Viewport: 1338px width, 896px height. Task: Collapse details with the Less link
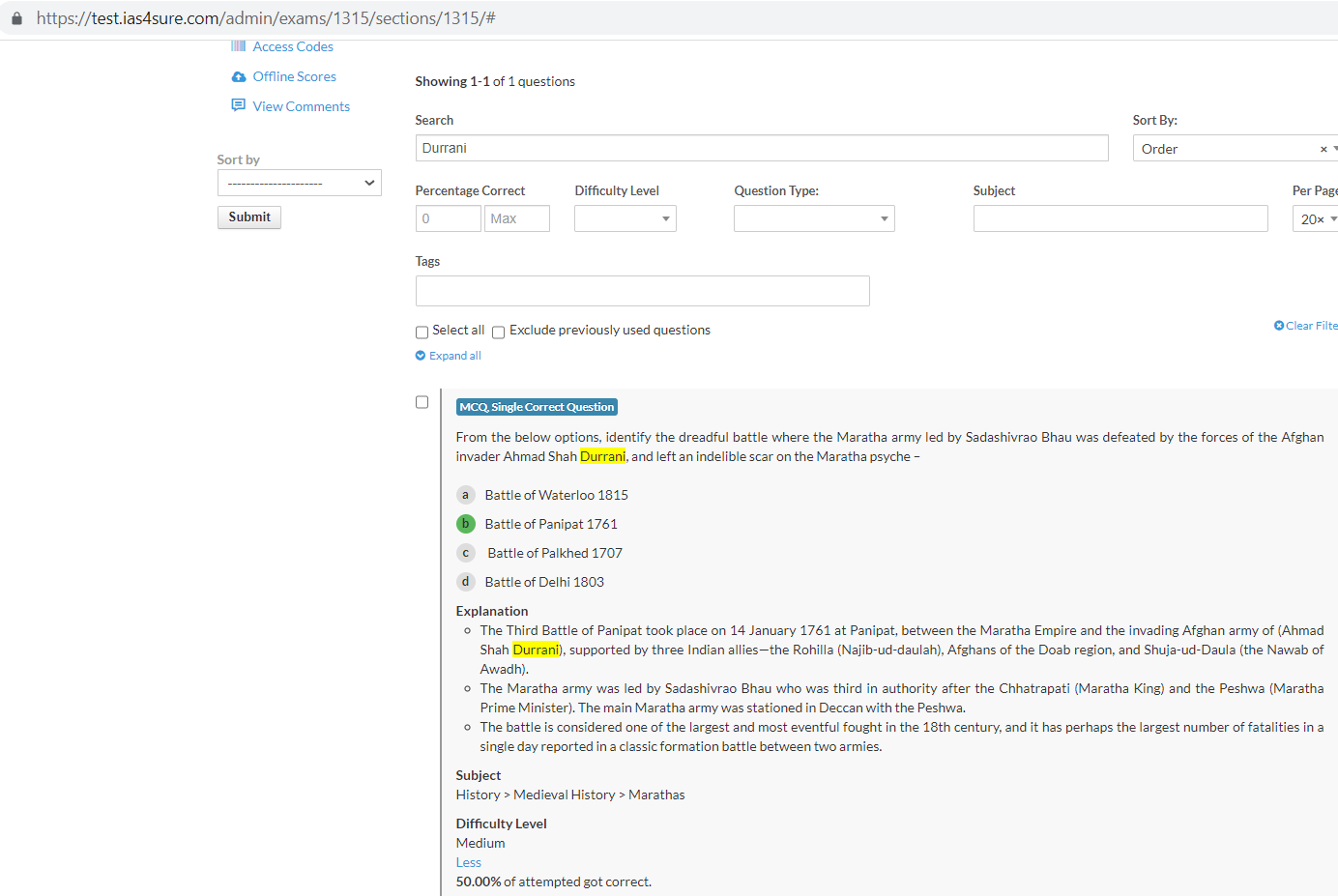tap(468, 862)
